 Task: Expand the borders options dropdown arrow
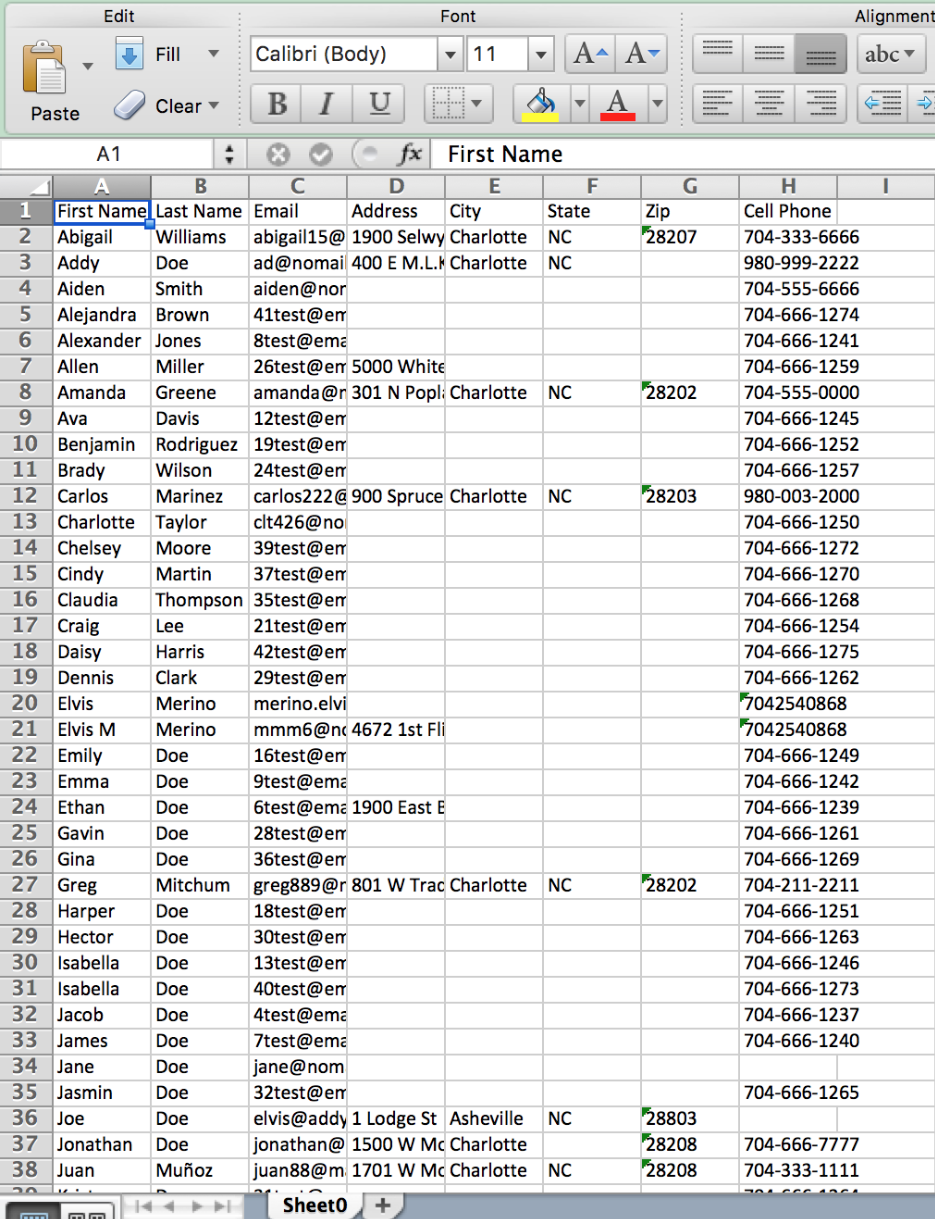[x=475, y=103]
